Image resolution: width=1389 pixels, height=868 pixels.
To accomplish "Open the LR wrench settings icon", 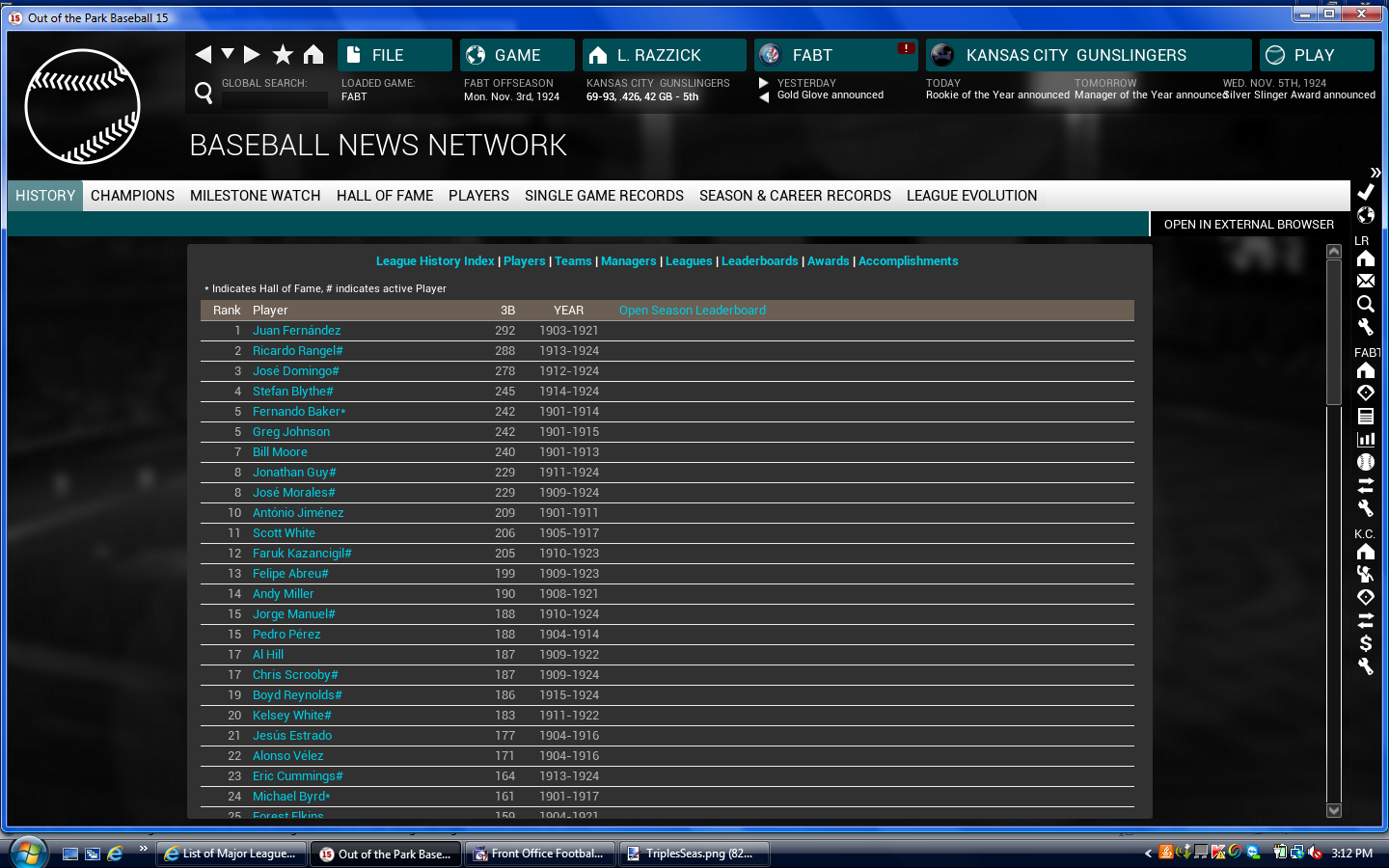I will tap(1366, 327).
